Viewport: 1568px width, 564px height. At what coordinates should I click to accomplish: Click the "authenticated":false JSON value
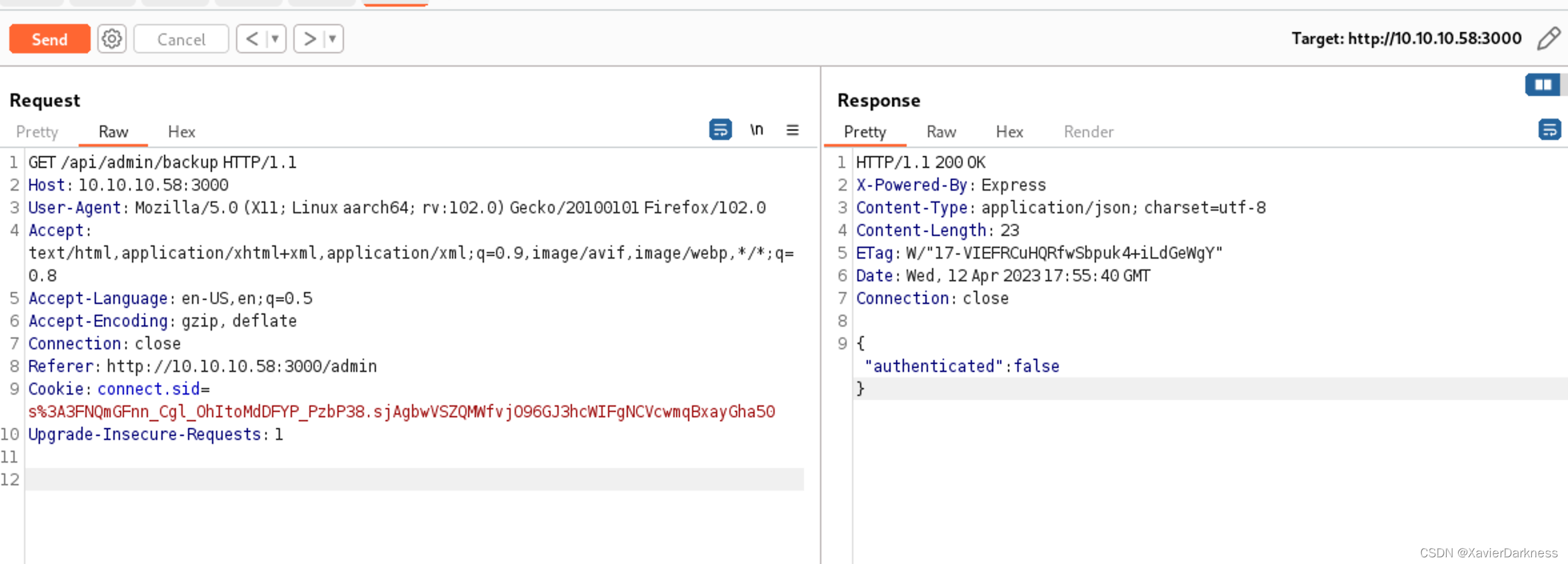pos(962,367)
